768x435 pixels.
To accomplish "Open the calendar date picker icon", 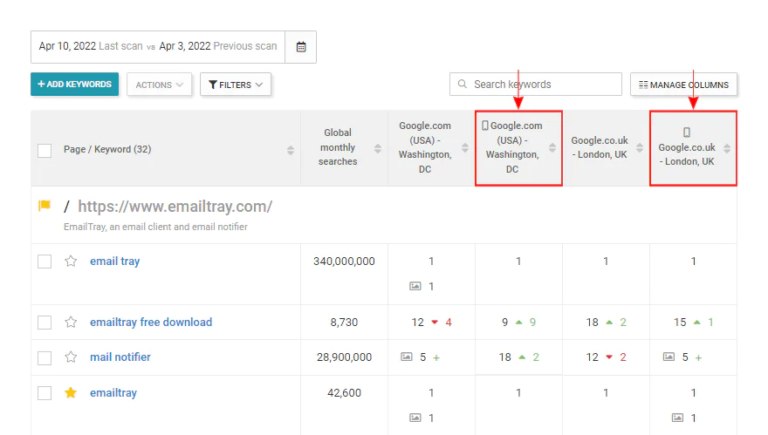I will click(301, 47).
